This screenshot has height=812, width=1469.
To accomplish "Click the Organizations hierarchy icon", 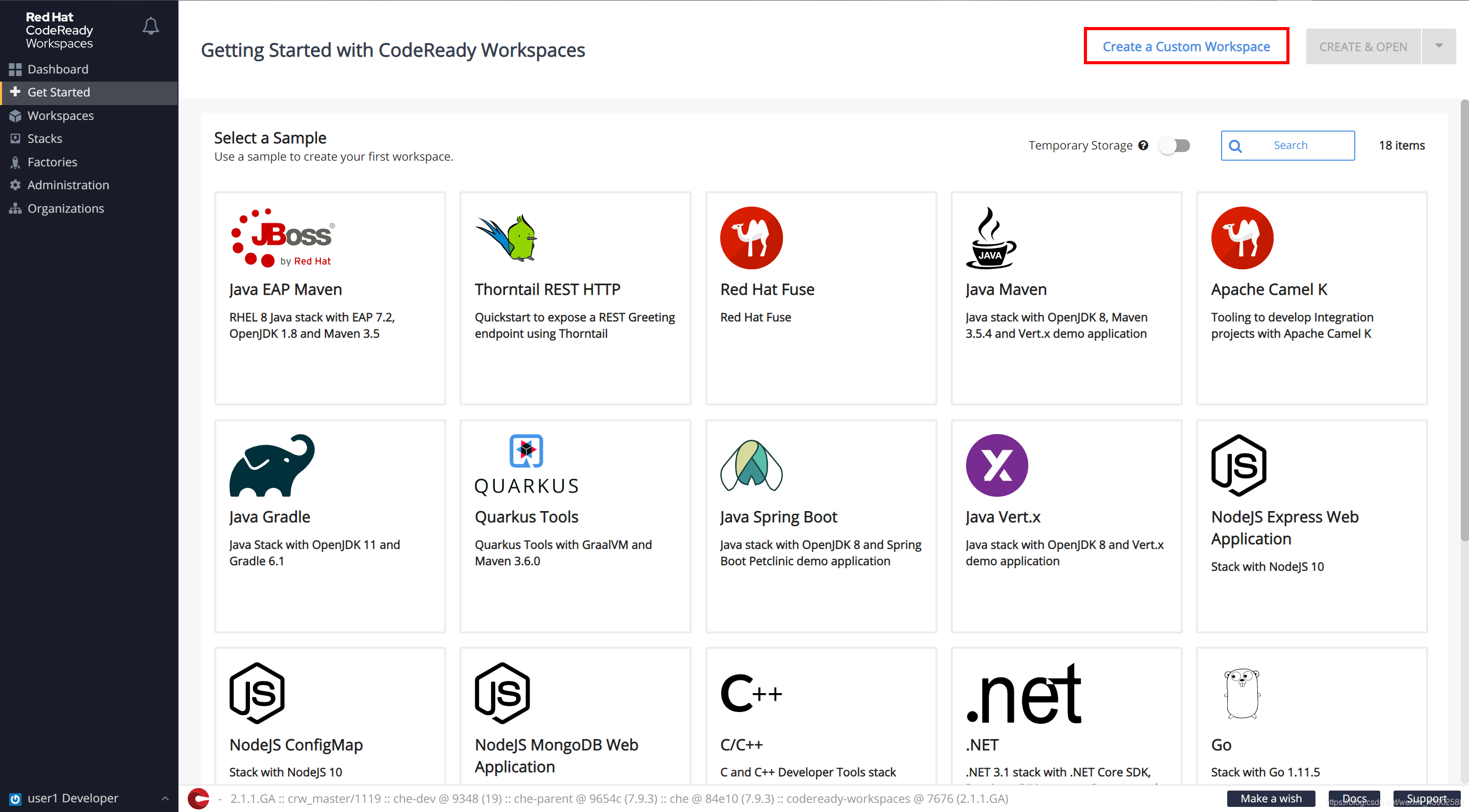I will [x=15, y=208].
